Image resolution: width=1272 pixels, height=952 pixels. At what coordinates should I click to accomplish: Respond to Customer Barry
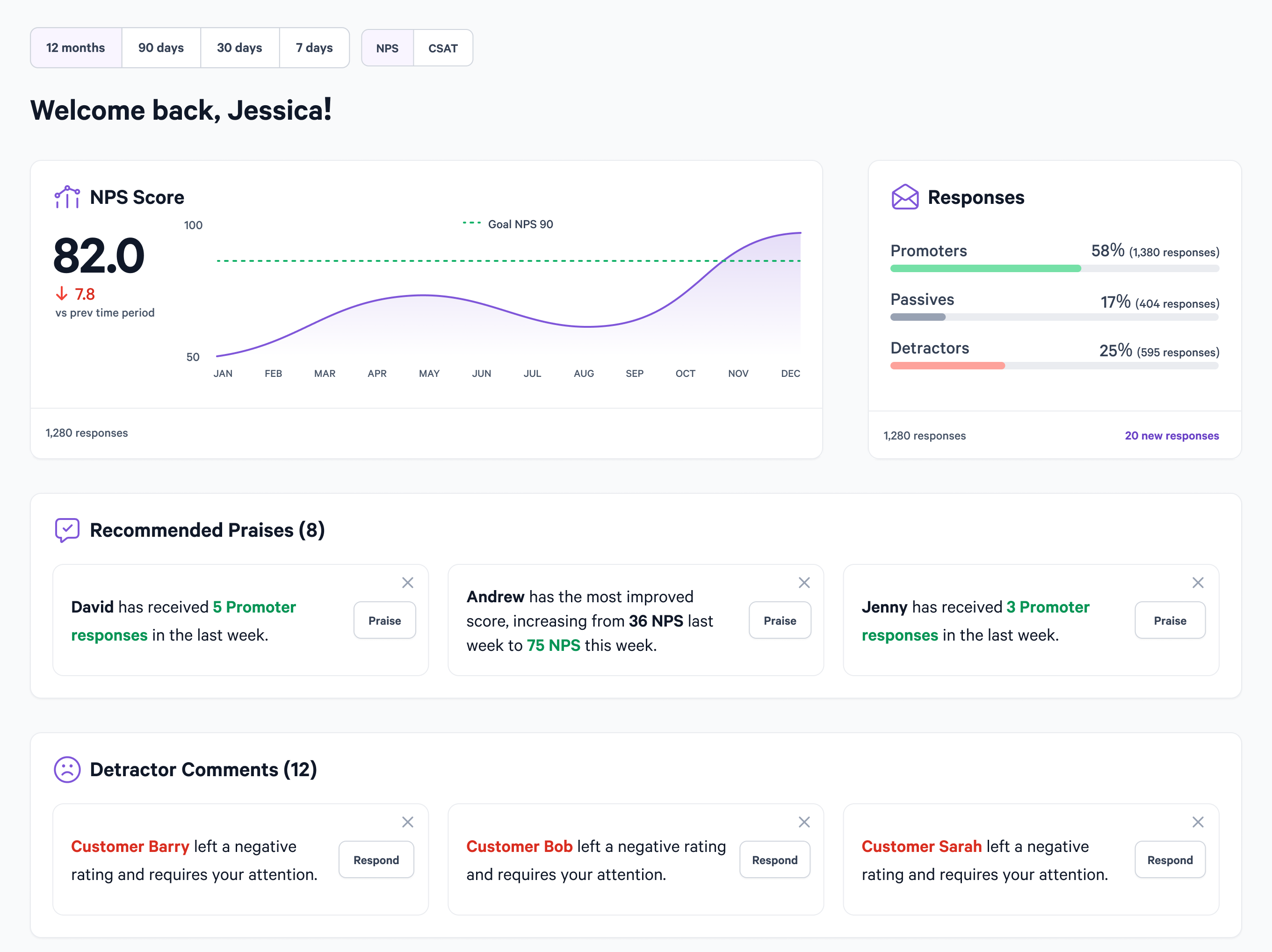pyautogui.click(x=376, y=860)
